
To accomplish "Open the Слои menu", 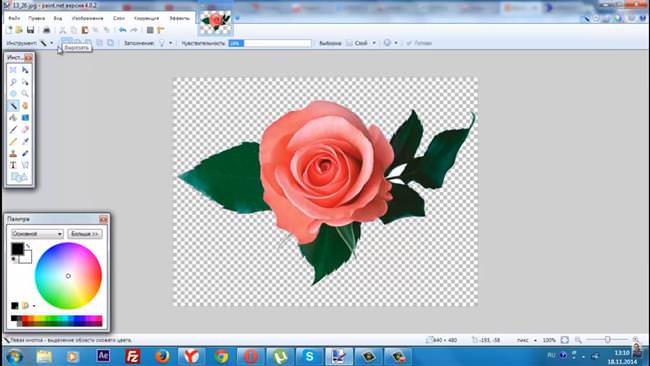I will [x=119, y=18].
